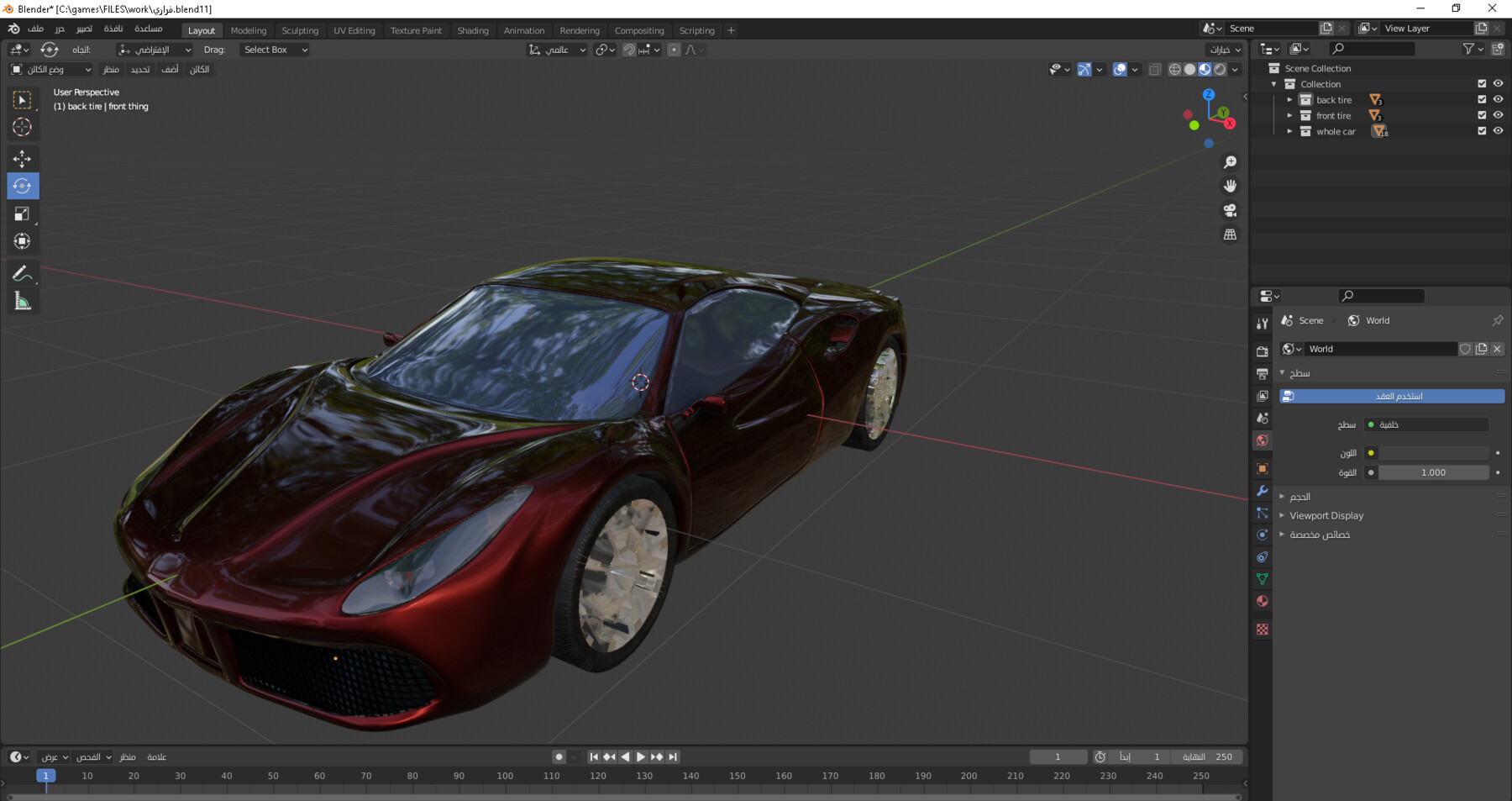1512x801 pixels.
Task: Switch to the Shading workspace tab
Action: click(x=472, y=30)
